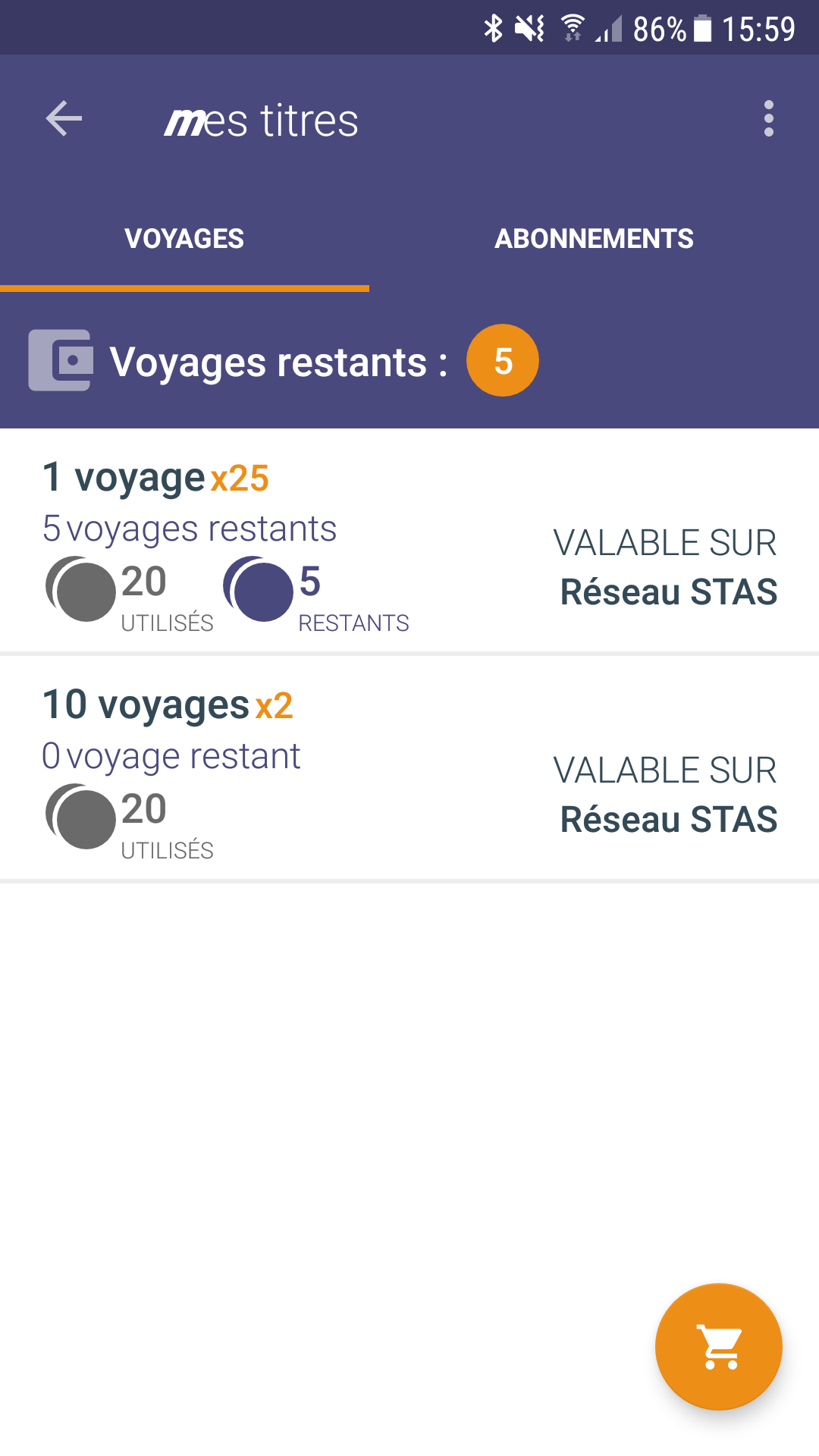The image size is (819, 1456).
Task: Tap the orange shopping cart button
Action: 719,1347
